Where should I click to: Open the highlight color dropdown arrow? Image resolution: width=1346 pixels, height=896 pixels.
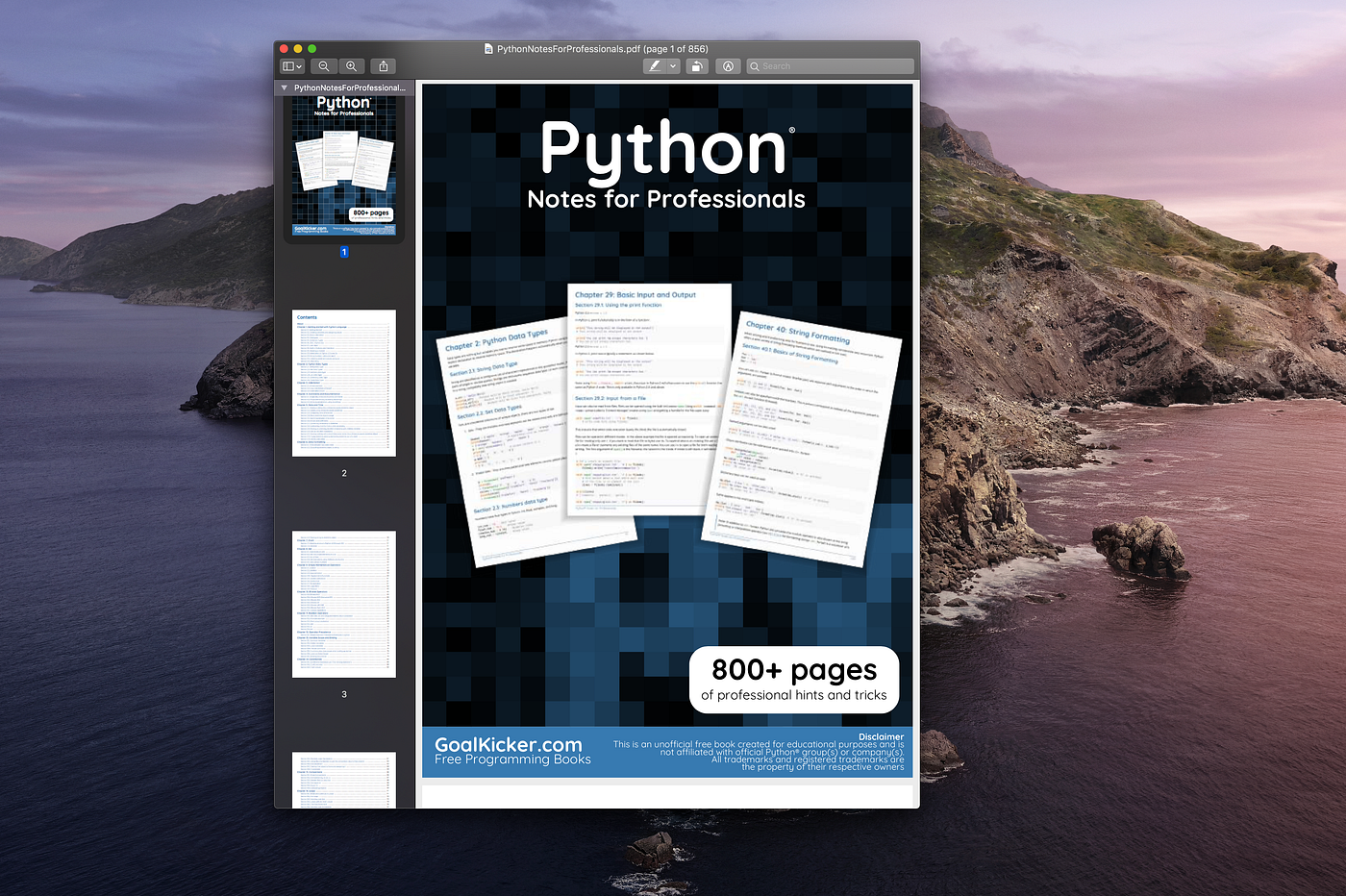(673, 66)
